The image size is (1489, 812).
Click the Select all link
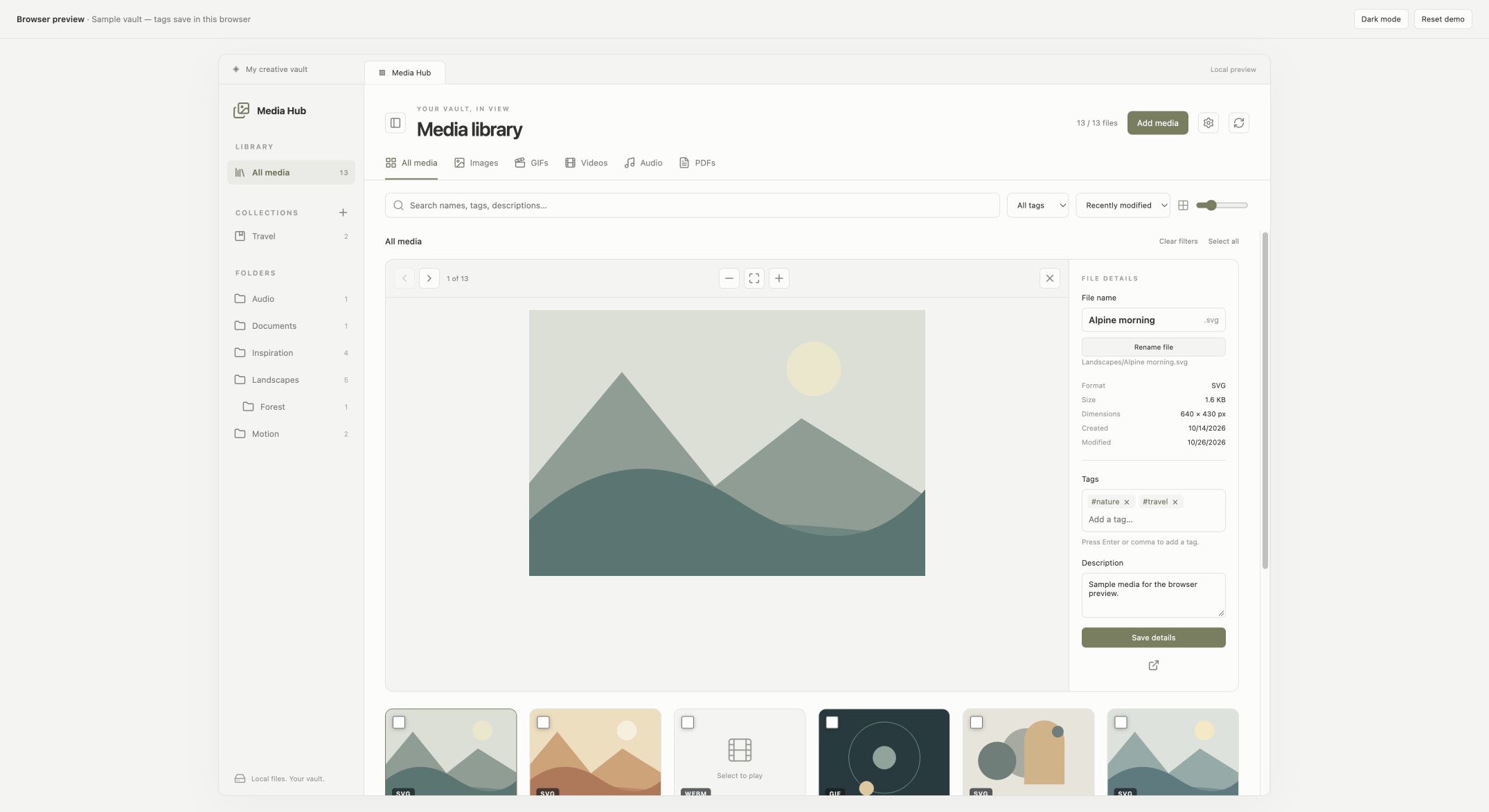(x=1224, y=242)
